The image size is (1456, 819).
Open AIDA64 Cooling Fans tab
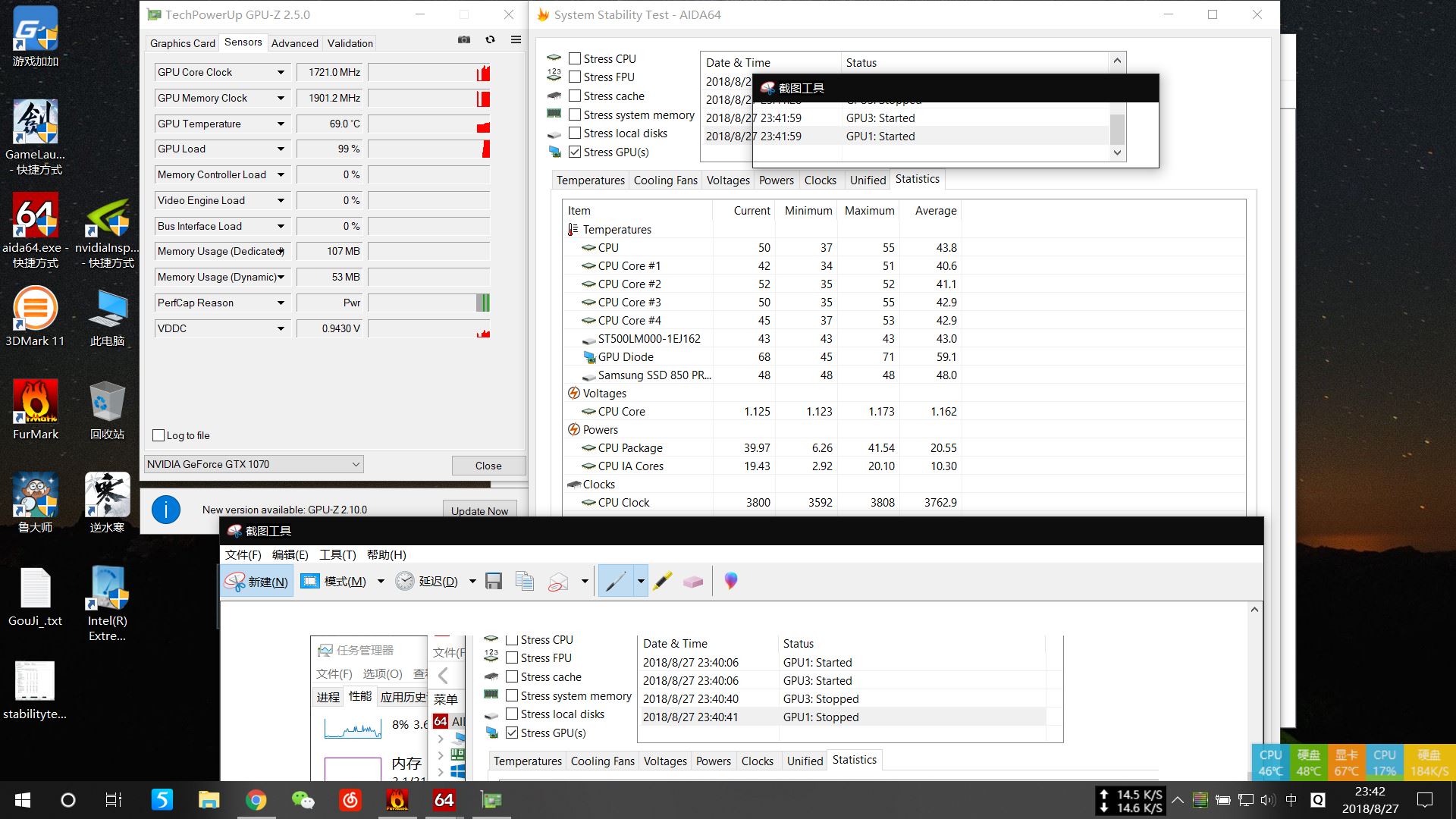[x=665, y=180]
